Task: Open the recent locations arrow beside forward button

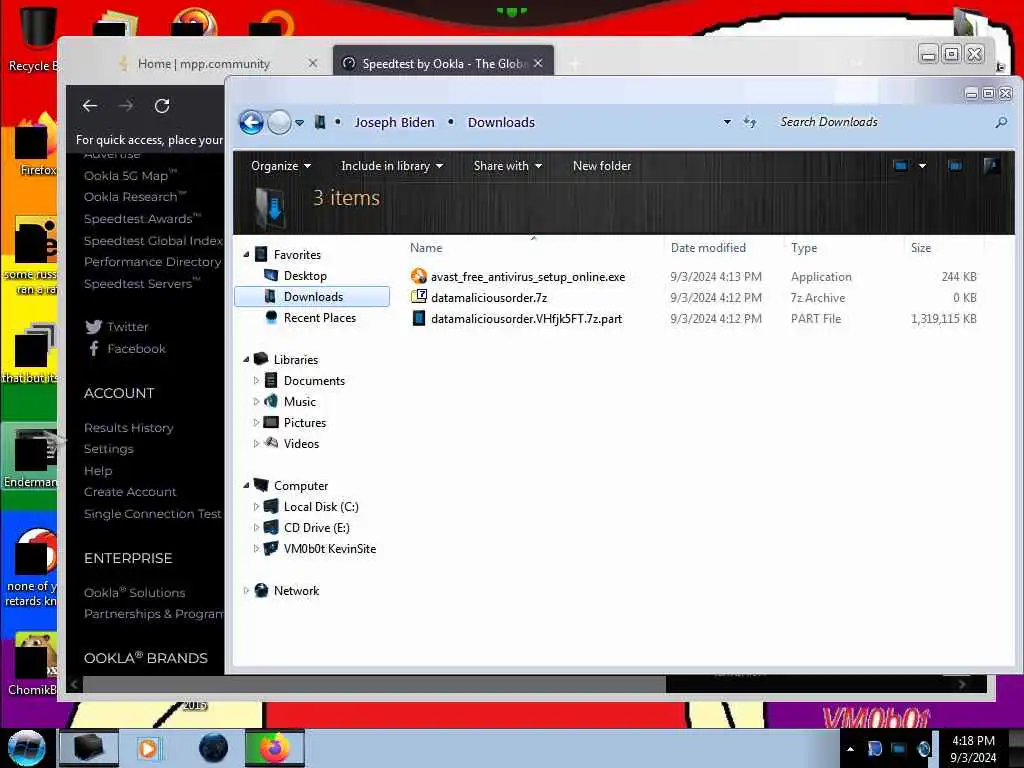Action: tap(299, 123)
